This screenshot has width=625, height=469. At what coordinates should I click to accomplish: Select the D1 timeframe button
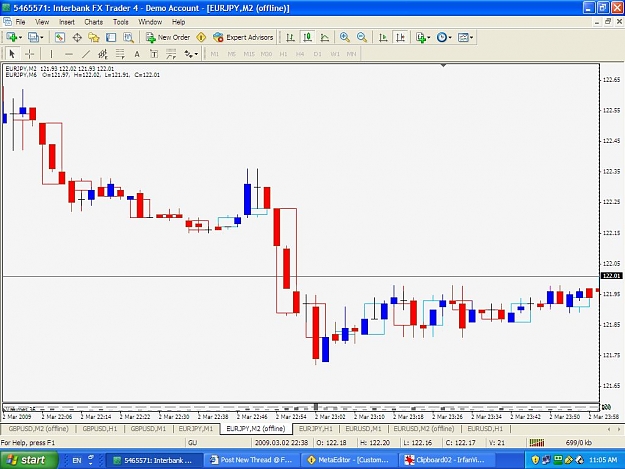318,54
